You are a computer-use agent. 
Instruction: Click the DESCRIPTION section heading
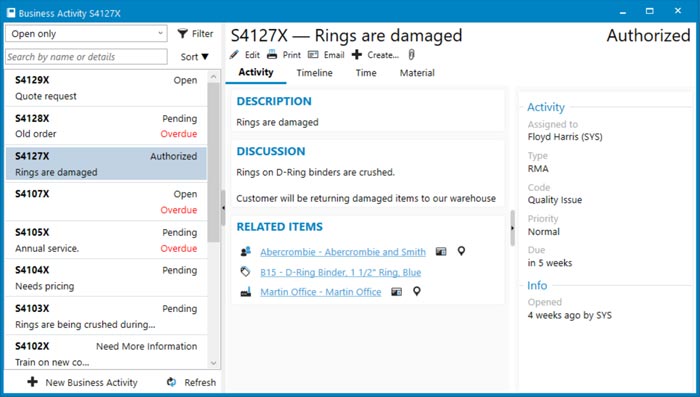[274, 101]
